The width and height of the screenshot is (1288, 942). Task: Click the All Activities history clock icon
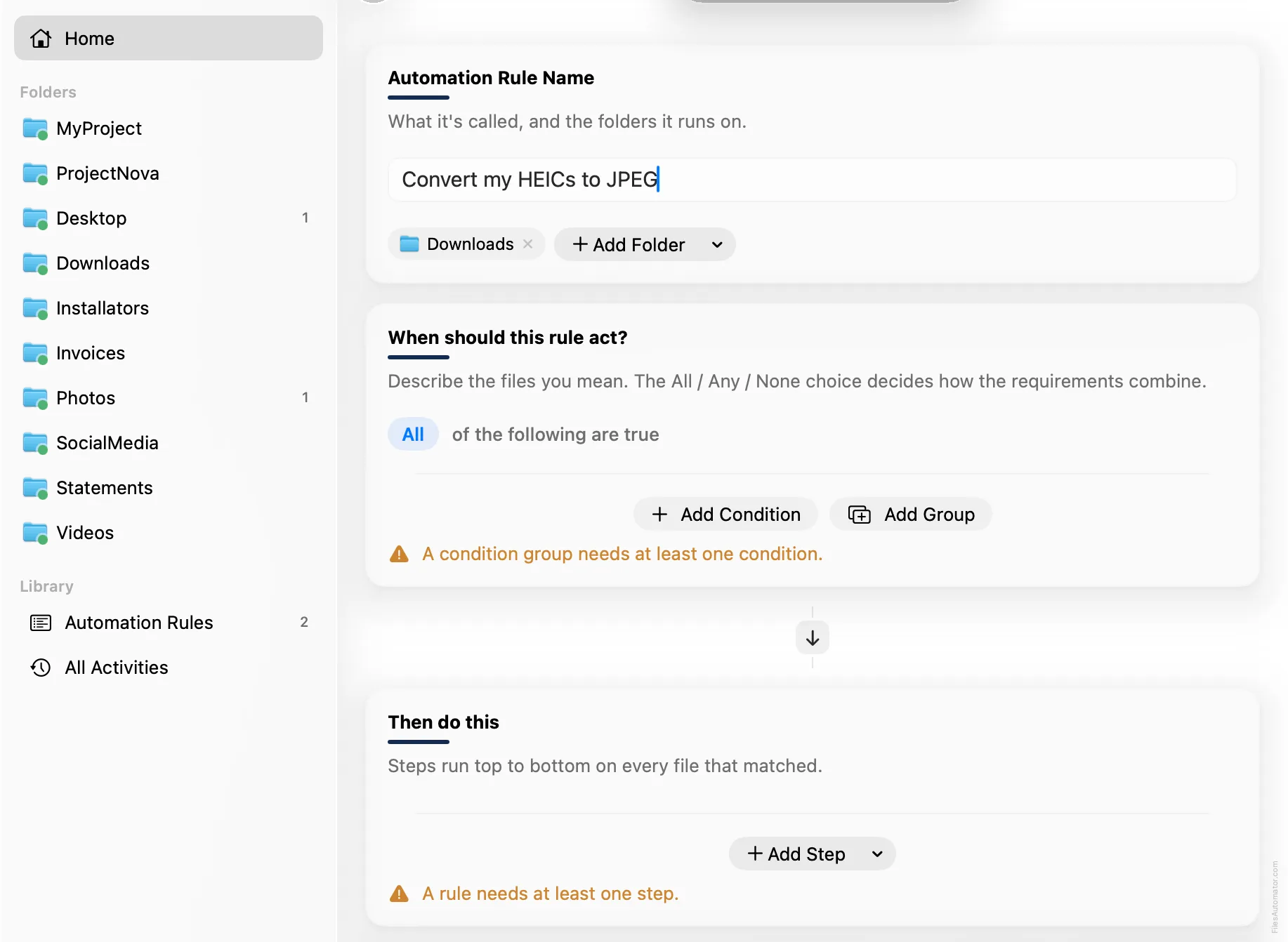coord(41,668)
